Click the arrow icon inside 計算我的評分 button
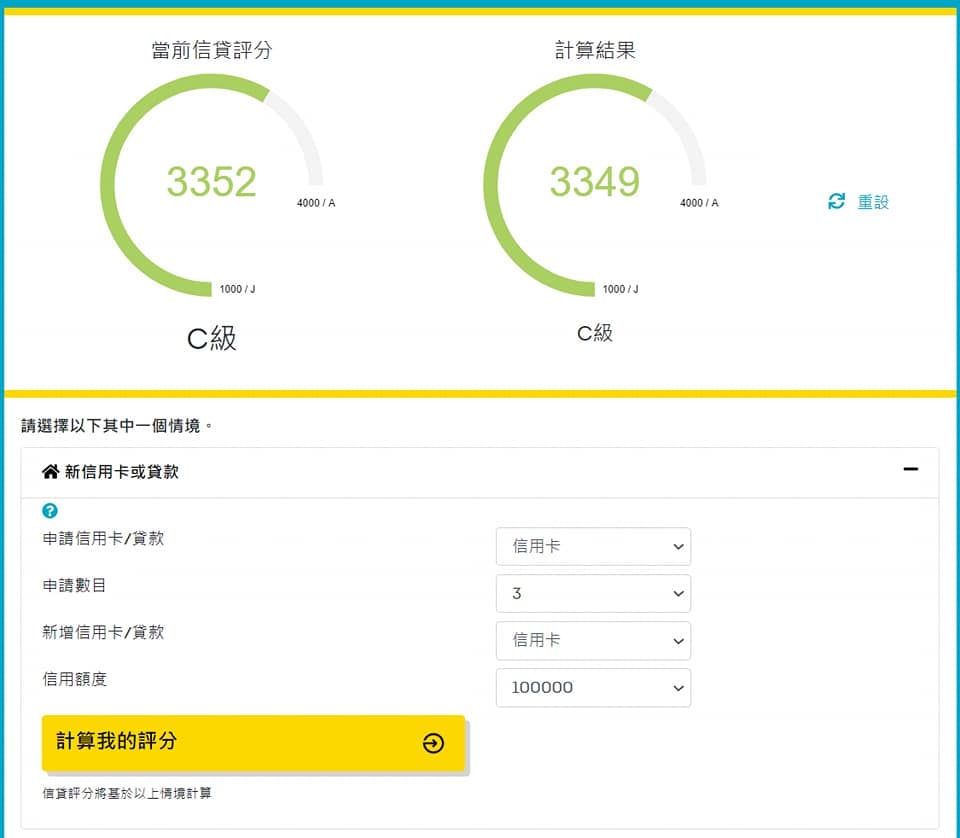The height and width of the screenshot is (838, 960). pyautogui.click(x=433, y=743)
